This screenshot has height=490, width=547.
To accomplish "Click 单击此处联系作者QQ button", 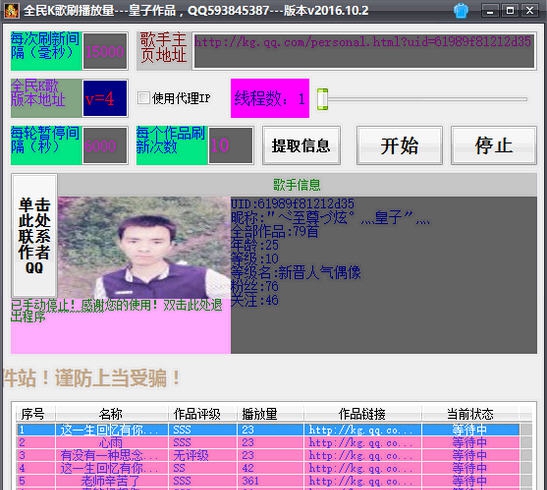I will pyautogui.click(x=34, y=235).
